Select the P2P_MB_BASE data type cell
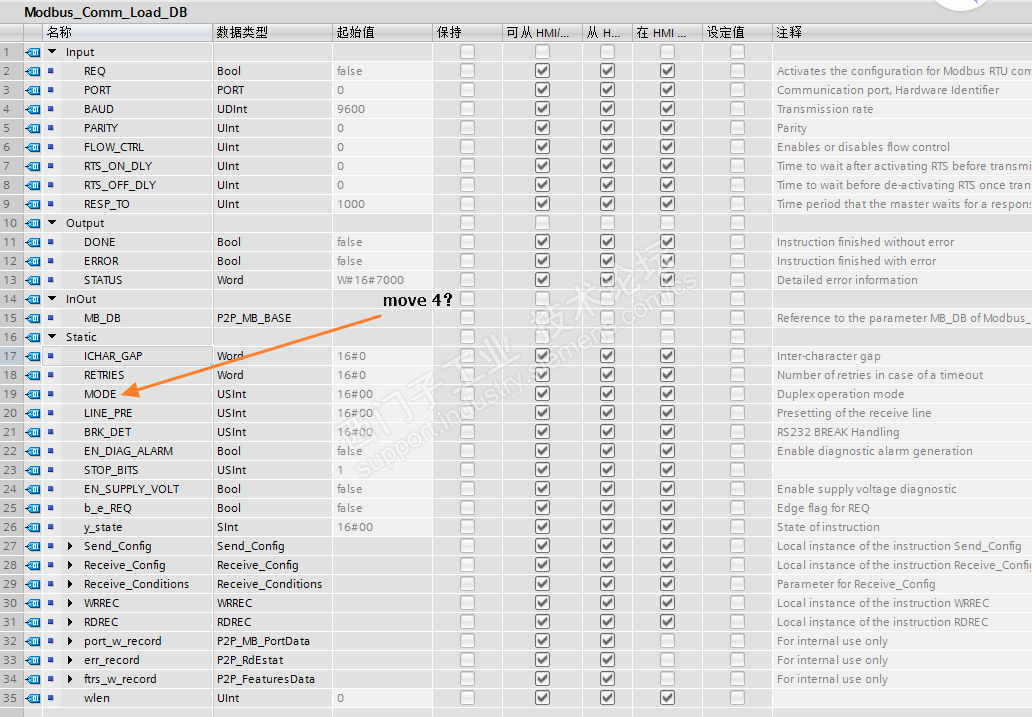 click(272, 318)
